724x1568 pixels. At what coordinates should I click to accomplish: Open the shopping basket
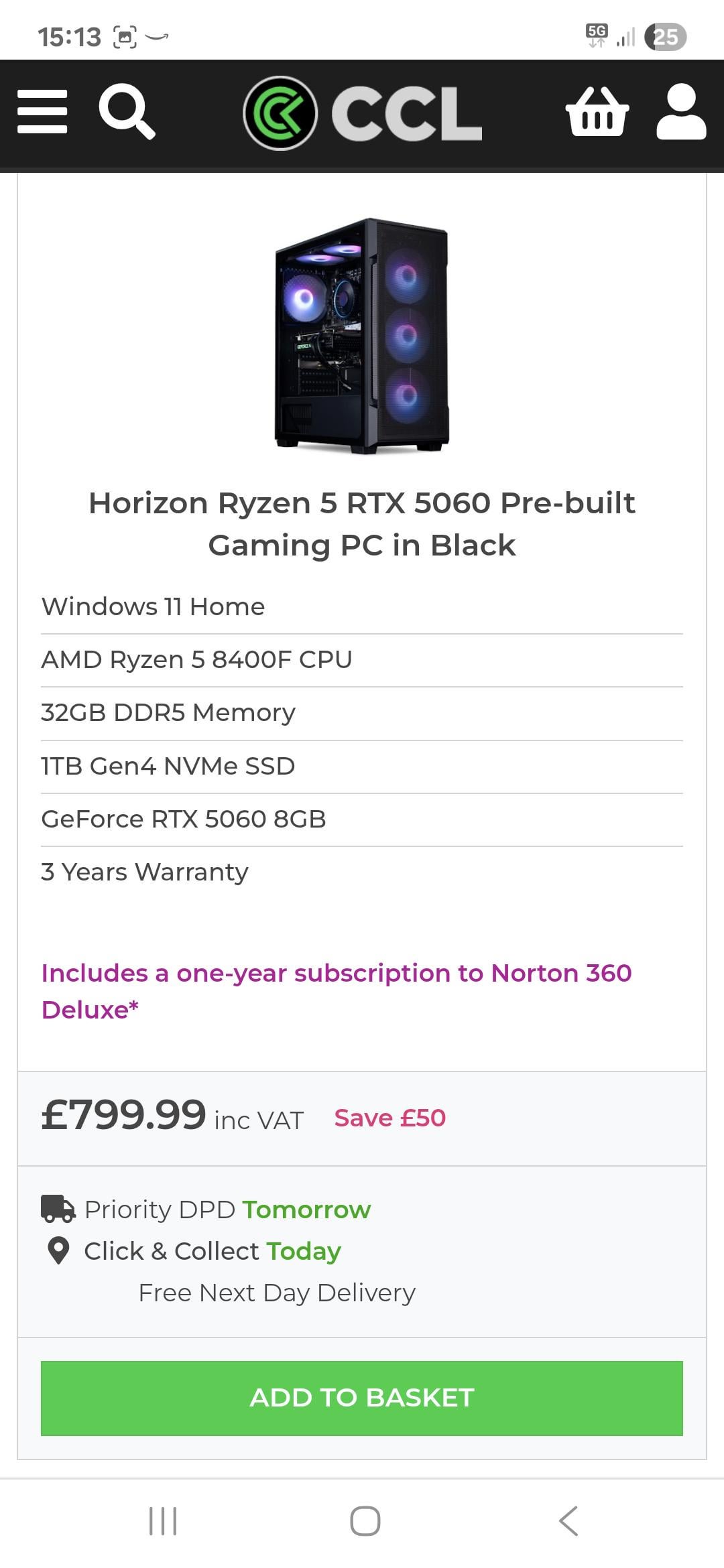[597, 112]
